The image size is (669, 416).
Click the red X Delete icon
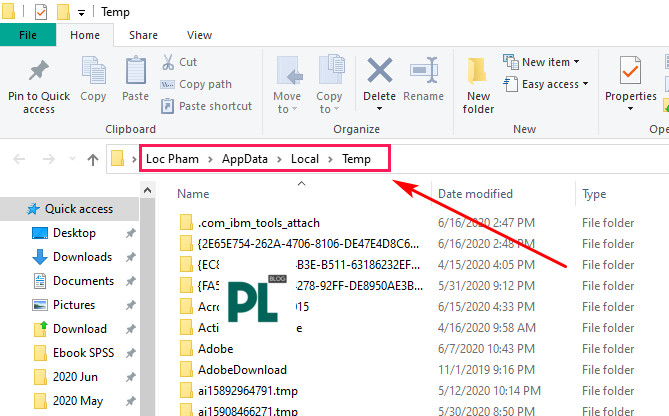pos(379,70)
